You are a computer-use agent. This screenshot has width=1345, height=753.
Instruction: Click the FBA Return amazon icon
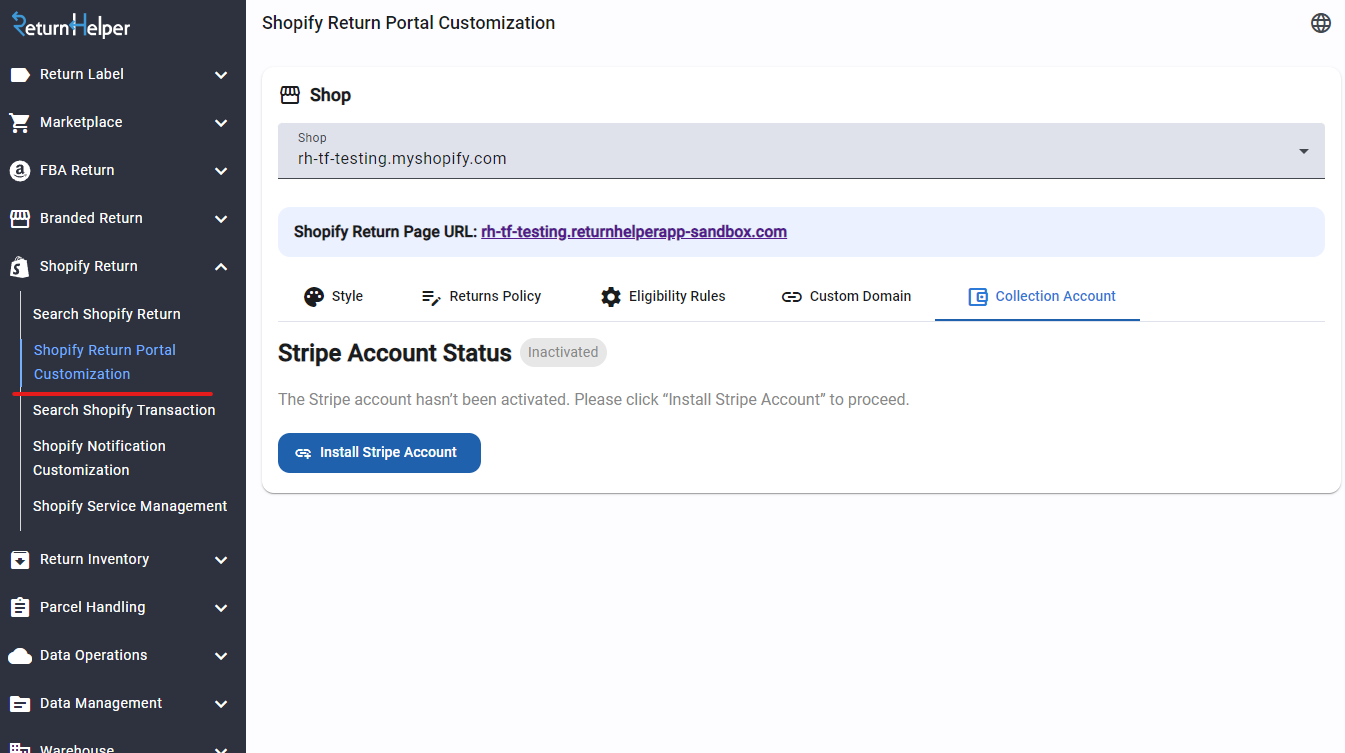click(20, 170)
